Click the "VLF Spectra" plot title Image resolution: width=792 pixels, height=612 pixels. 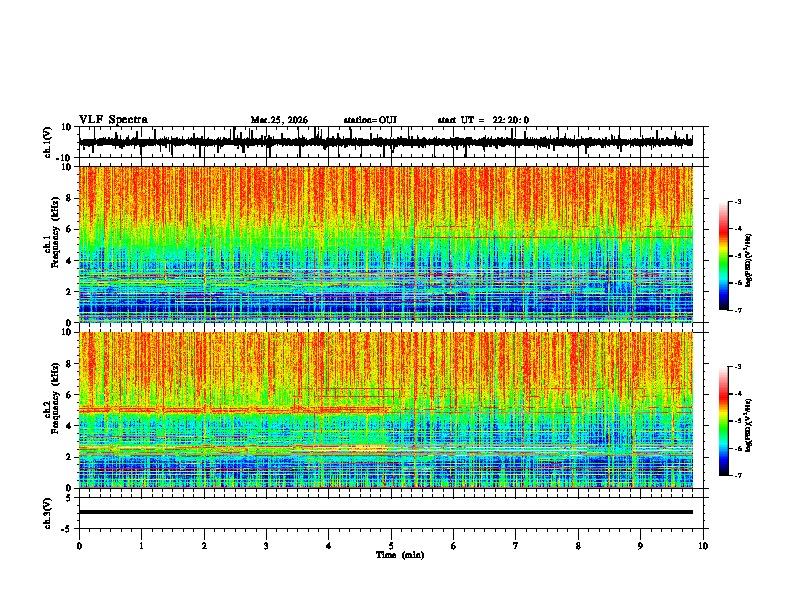point(113,120)
